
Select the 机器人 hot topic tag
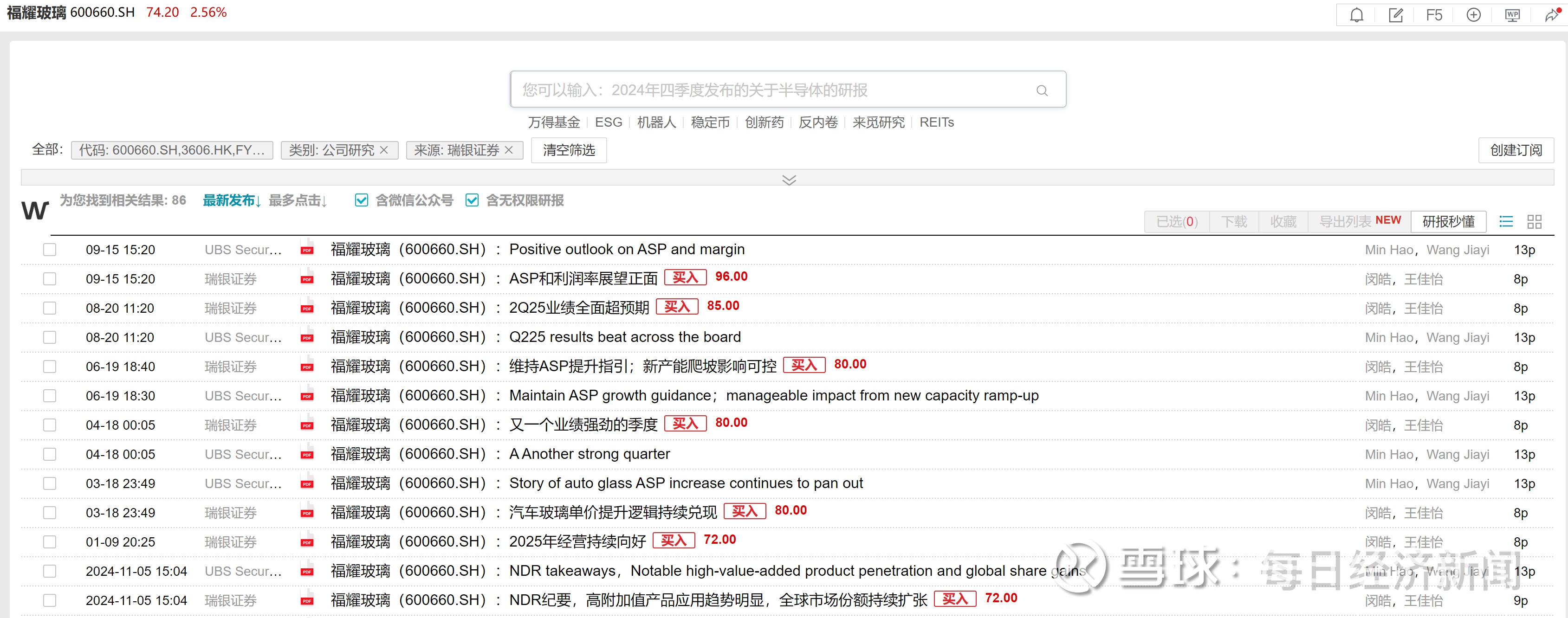point(656,122)
